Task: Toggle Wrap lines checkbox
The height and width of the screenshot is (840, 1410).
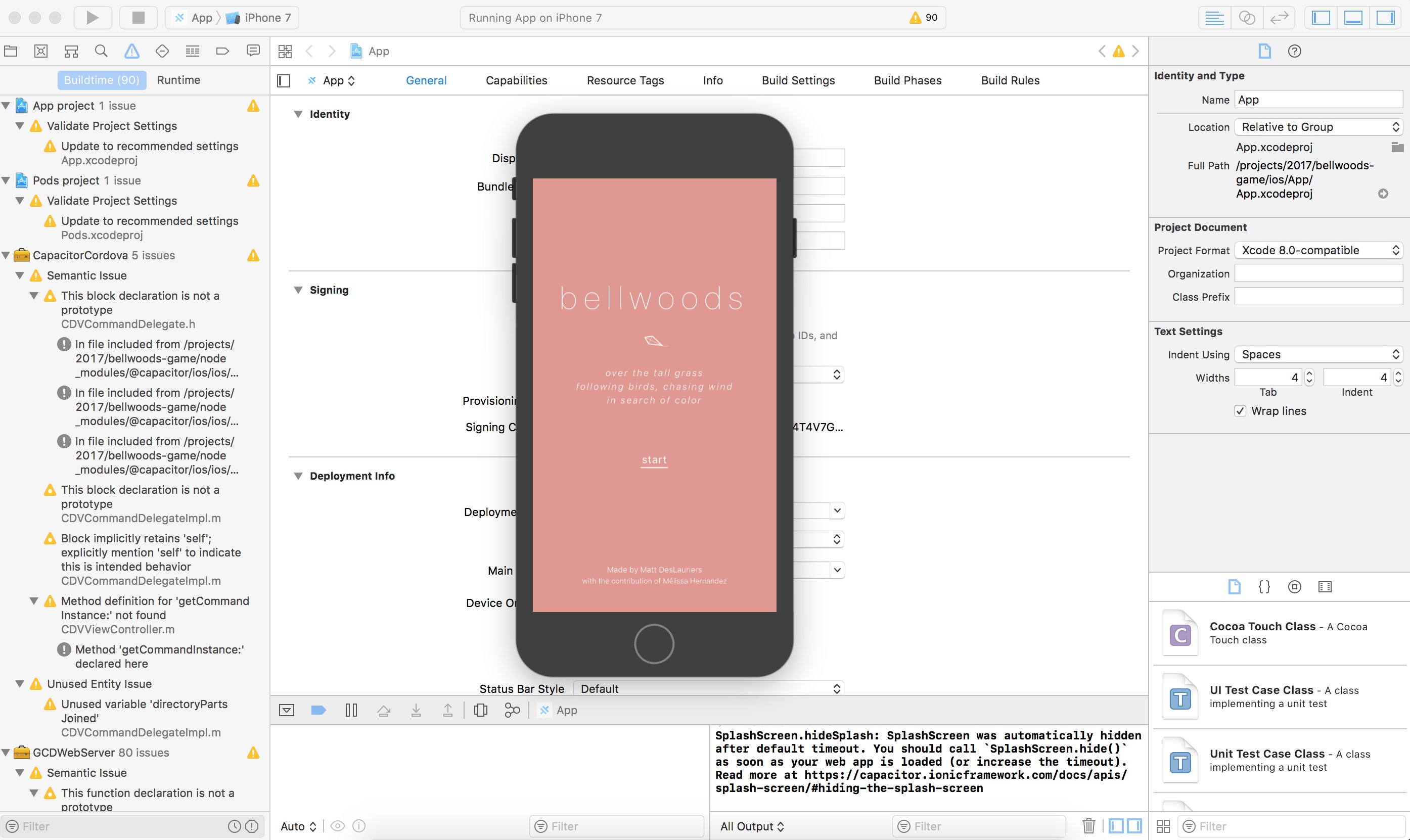Action: point(1240,411)
